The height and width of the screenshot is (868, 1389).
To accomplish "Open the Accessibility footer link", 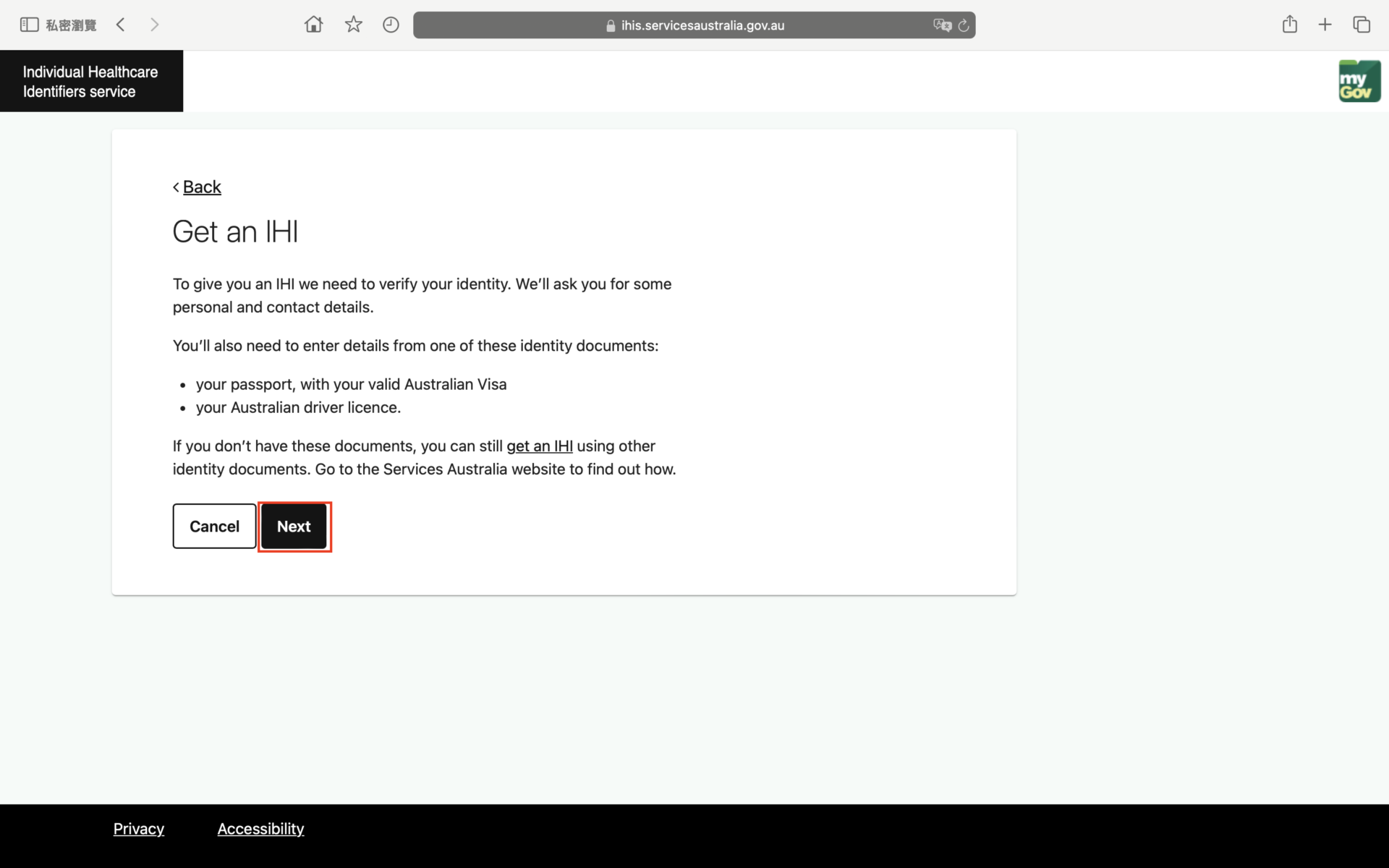I will 260,829.
